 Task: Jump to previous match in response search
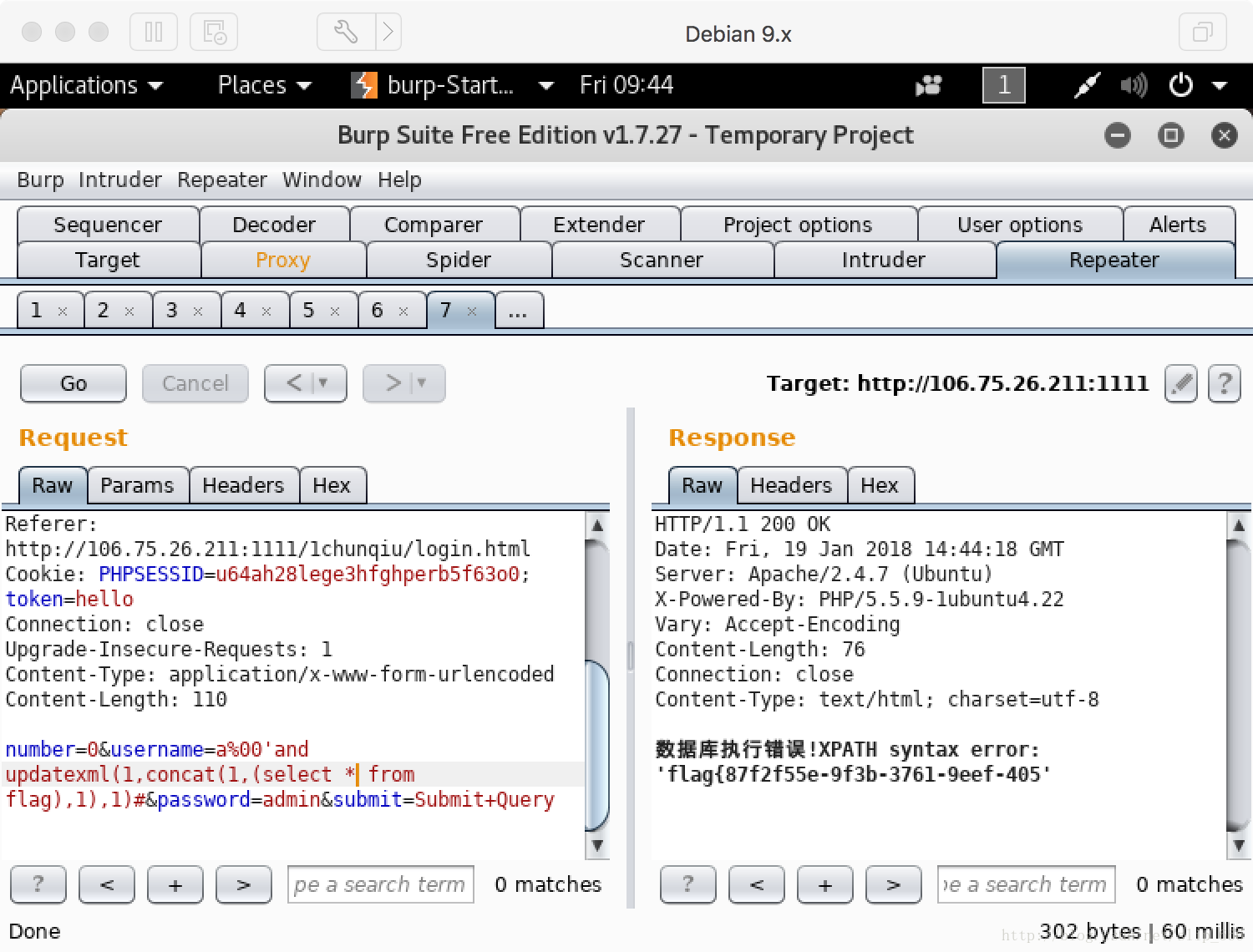click(x=757, y=884)
